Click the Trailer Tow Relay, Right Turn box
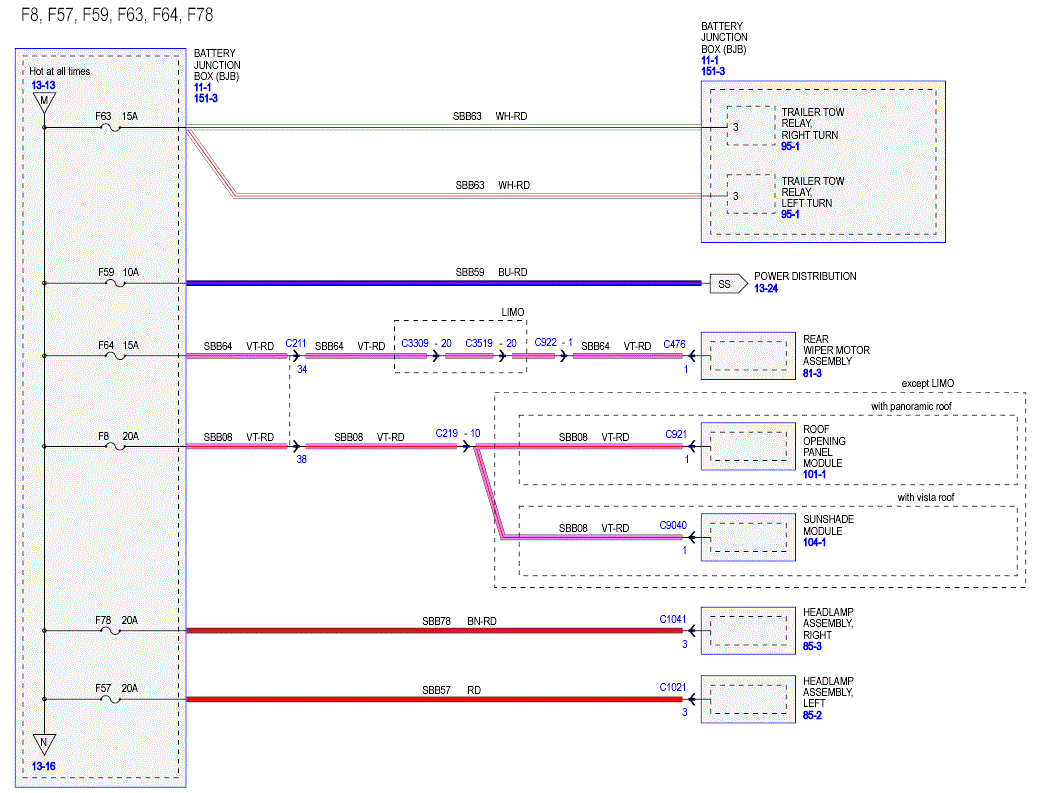 (751, 126)
